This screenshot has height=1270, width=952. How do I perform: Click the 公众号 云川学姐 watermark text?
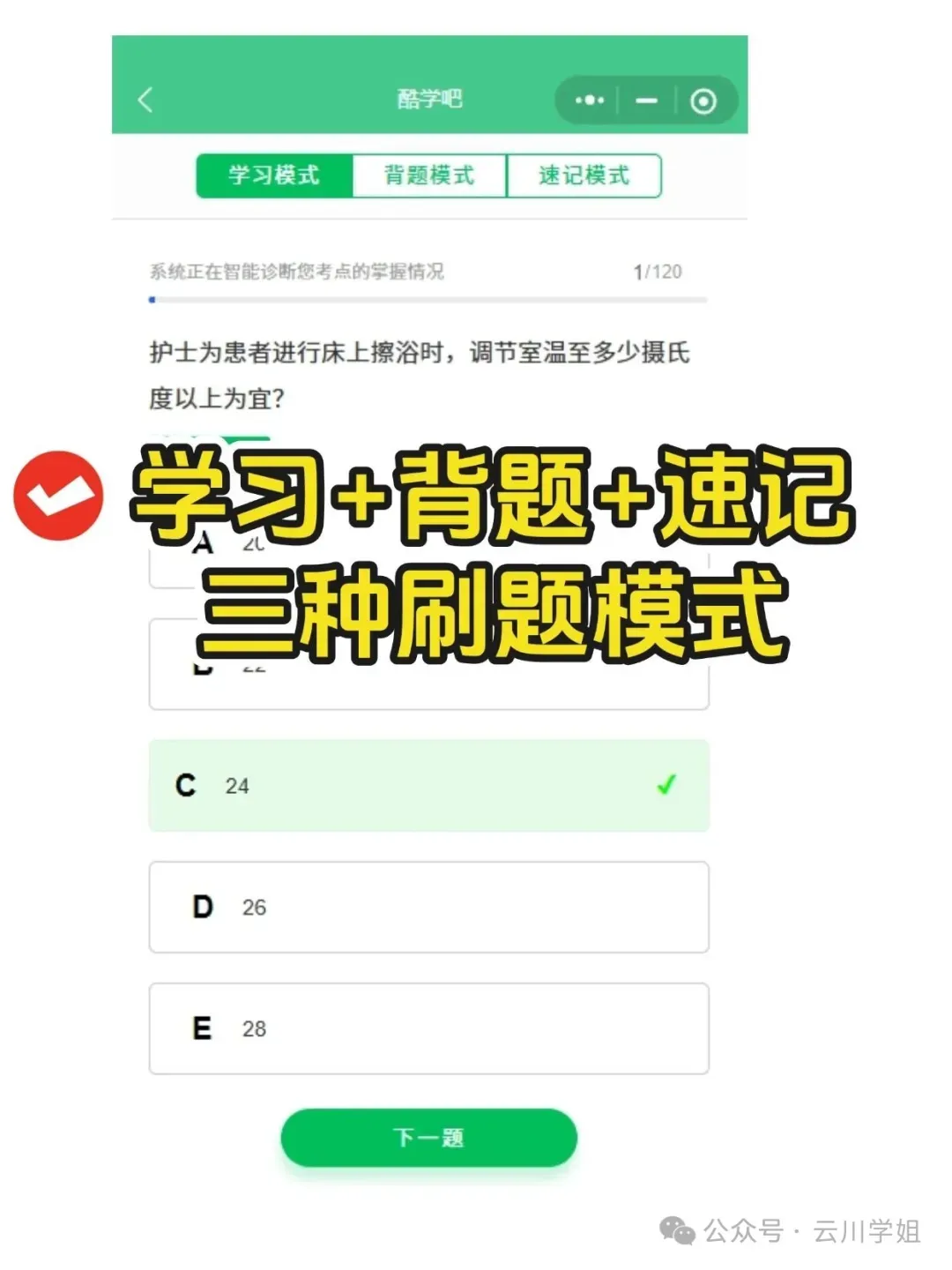[x=812, y=1231]
